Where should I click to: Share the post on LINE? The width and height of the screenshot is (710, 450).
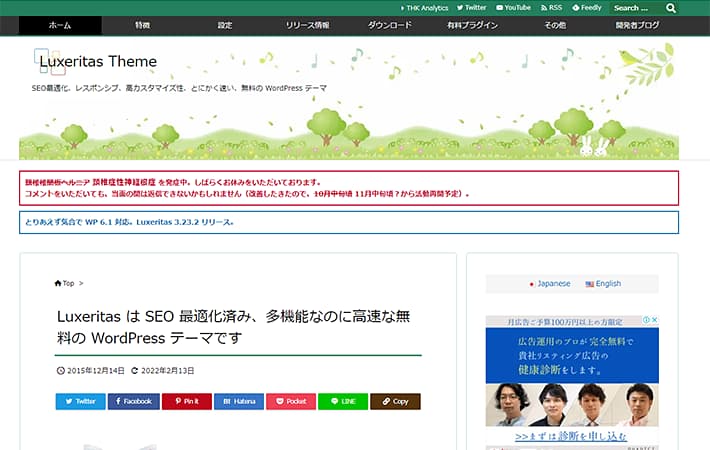(343, 401)
